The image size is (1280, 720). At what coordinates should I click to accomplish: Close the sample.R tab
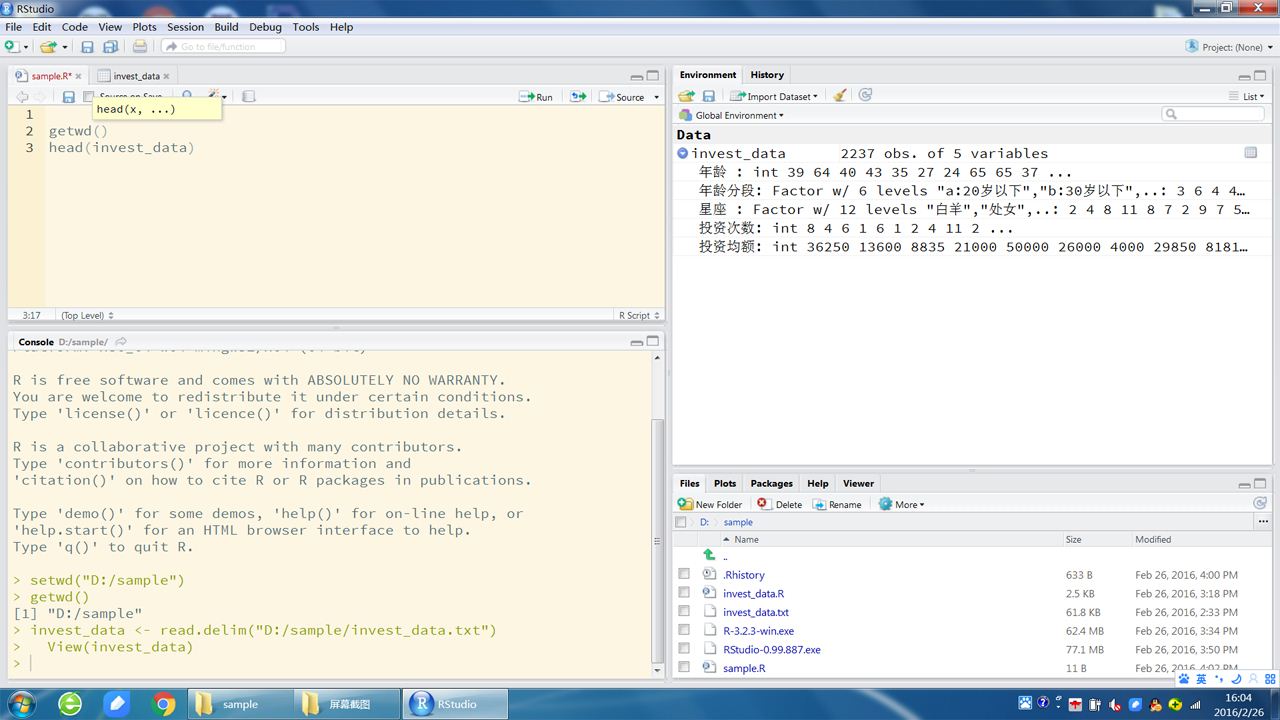pyautogui.click(x=79, y=76)
